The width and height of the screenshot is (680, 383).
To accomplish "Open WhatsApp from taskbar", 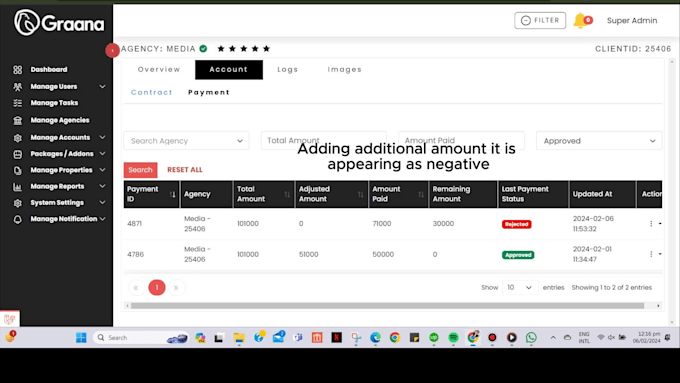I will point(531,337).
